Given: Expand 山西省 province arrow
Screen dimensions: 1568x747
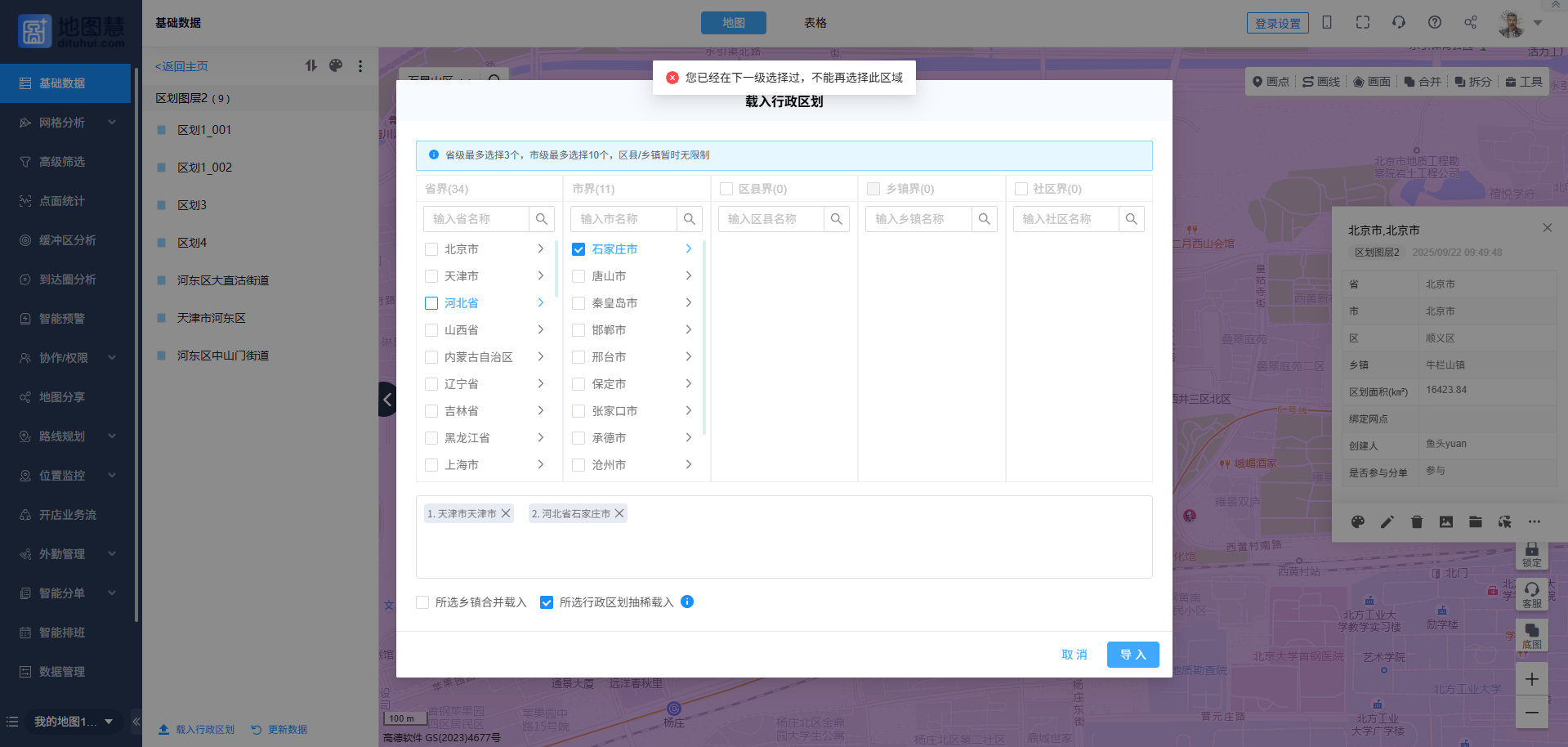Looking at the screenshot, I should [540, 329].
